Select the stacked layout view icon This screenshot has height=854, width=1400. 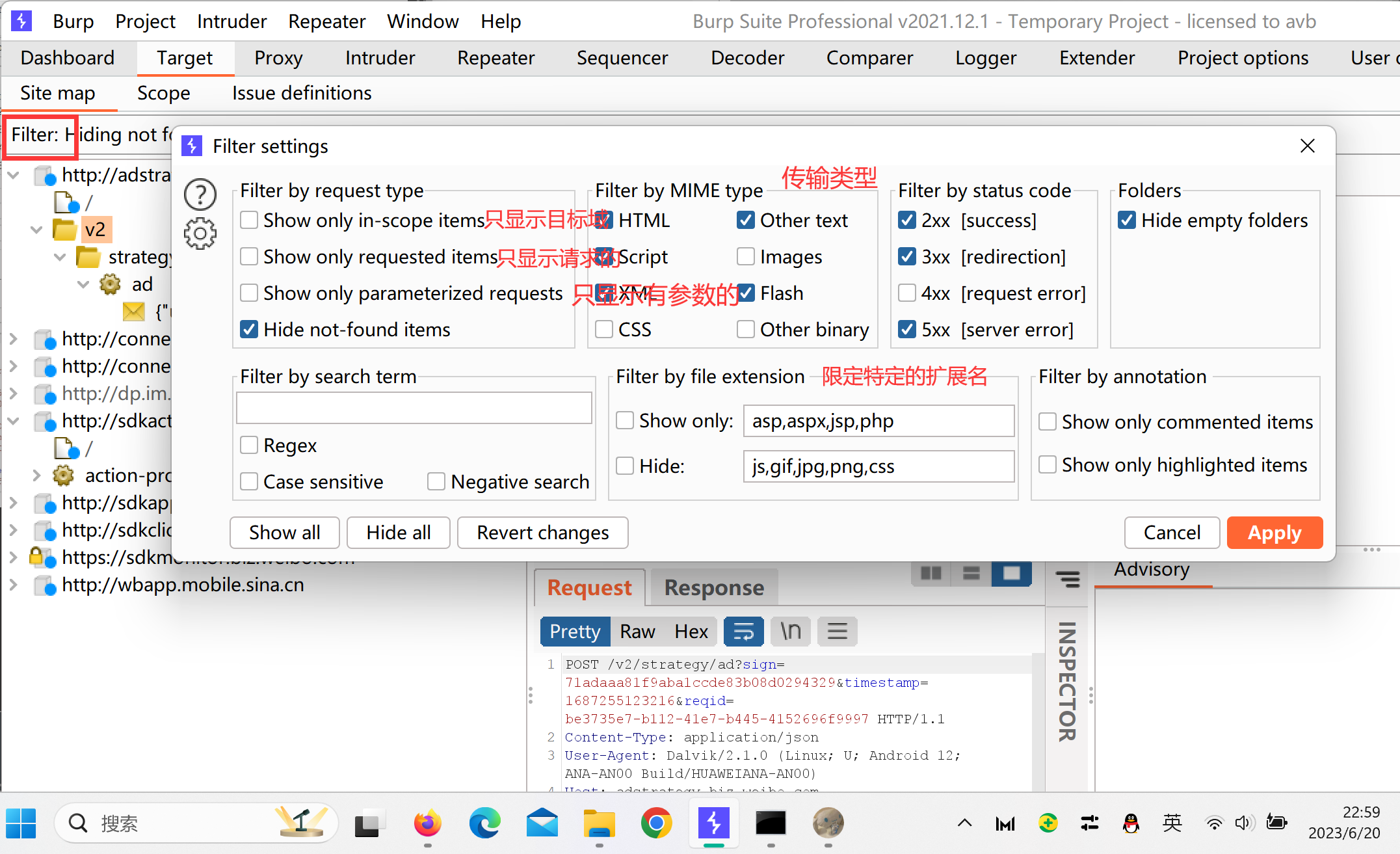pos(971,573)
